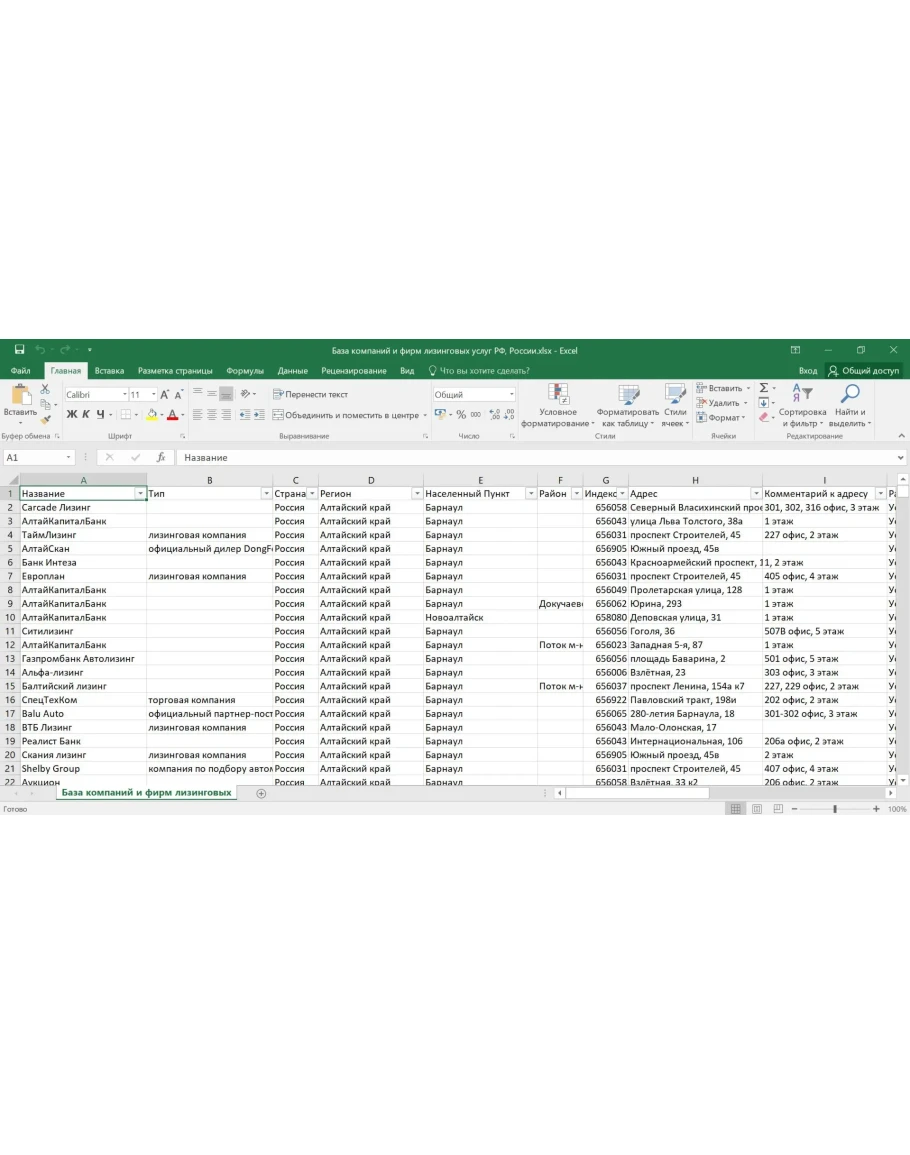Apply cell borders icon
Viewport: 910px width, 1155px height.
tap(126, 415)
